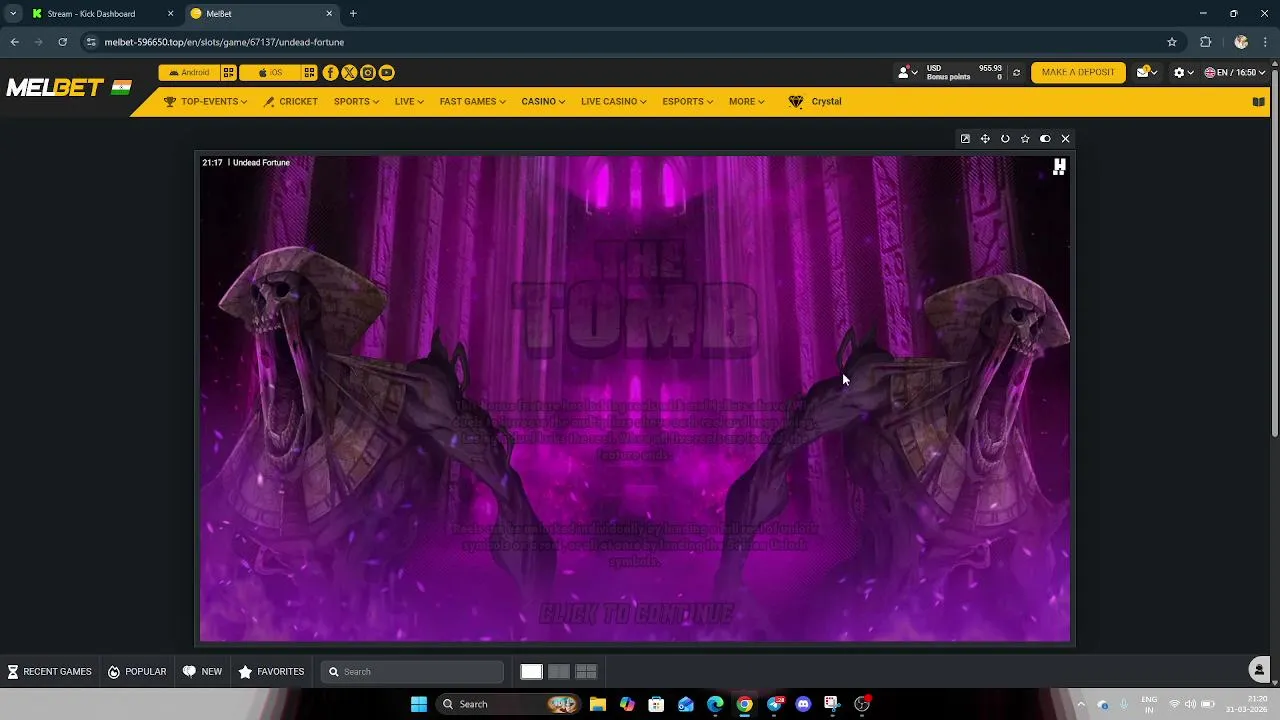The image size is (1280, 720).
Task: Open a new Chrome tab
Action: (x=353, y=14)
